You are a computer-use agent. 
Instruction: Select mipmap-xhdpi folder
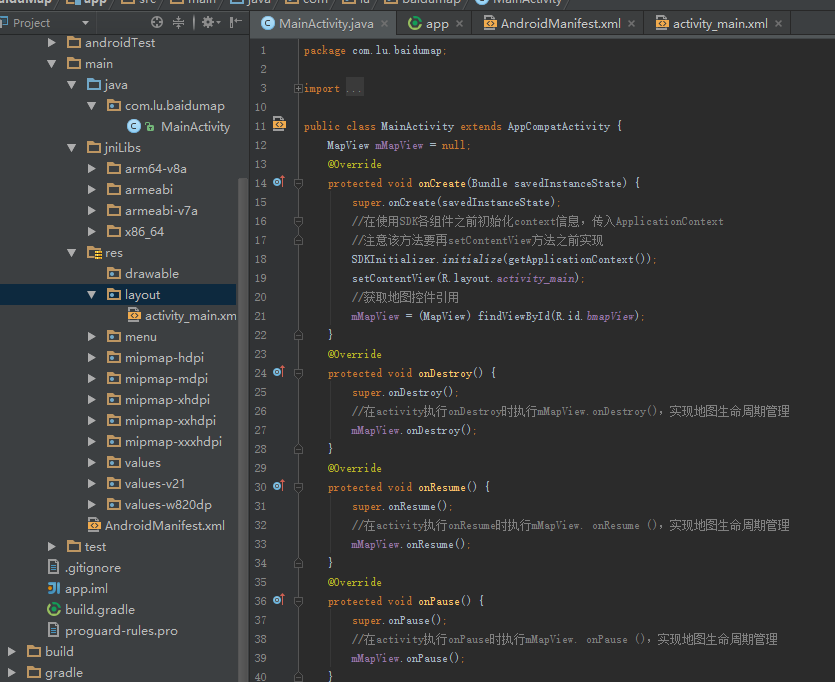[159, 400]
